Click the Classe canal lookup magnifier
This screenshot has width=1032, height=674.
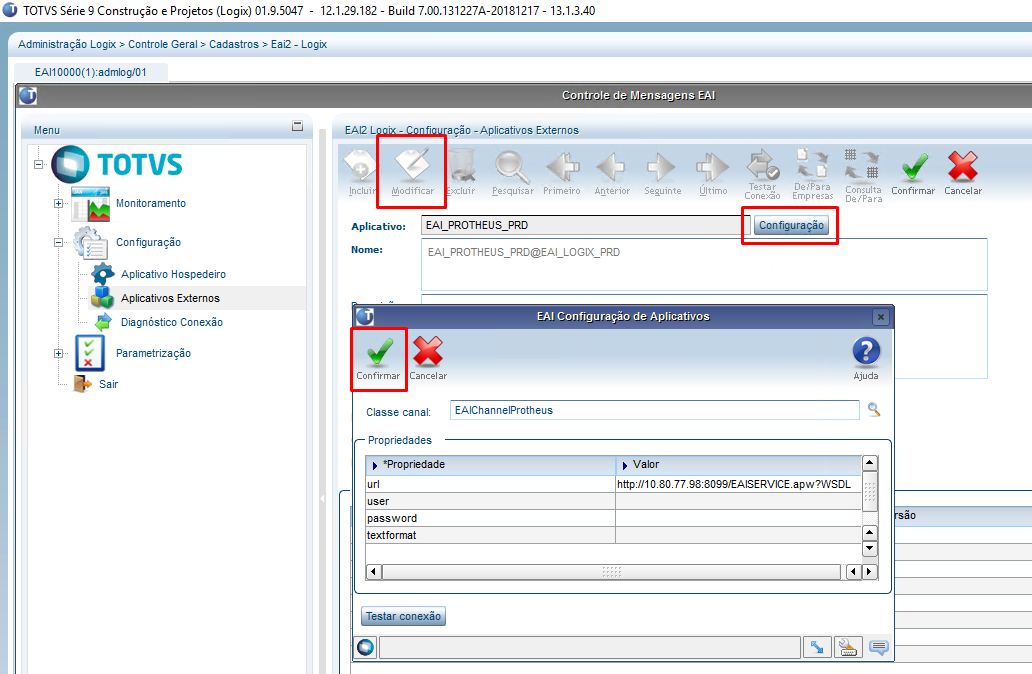(873, 409)
